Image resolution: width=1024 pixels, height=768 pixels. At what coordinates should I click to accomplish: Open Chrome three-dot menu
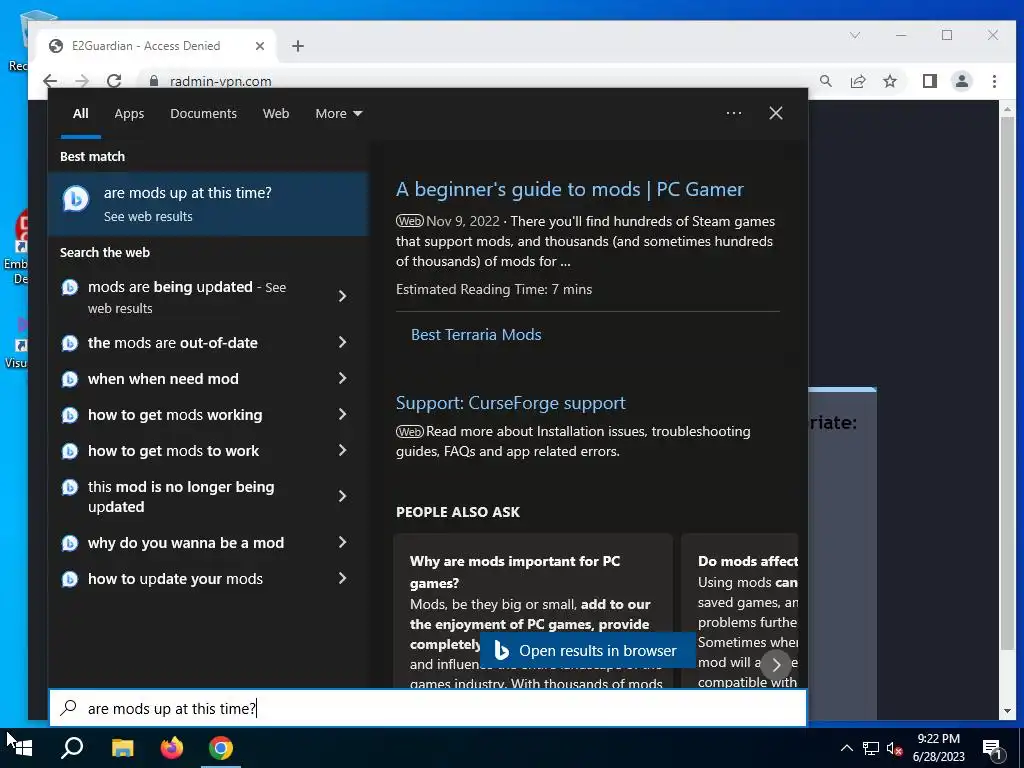(994, 81)
